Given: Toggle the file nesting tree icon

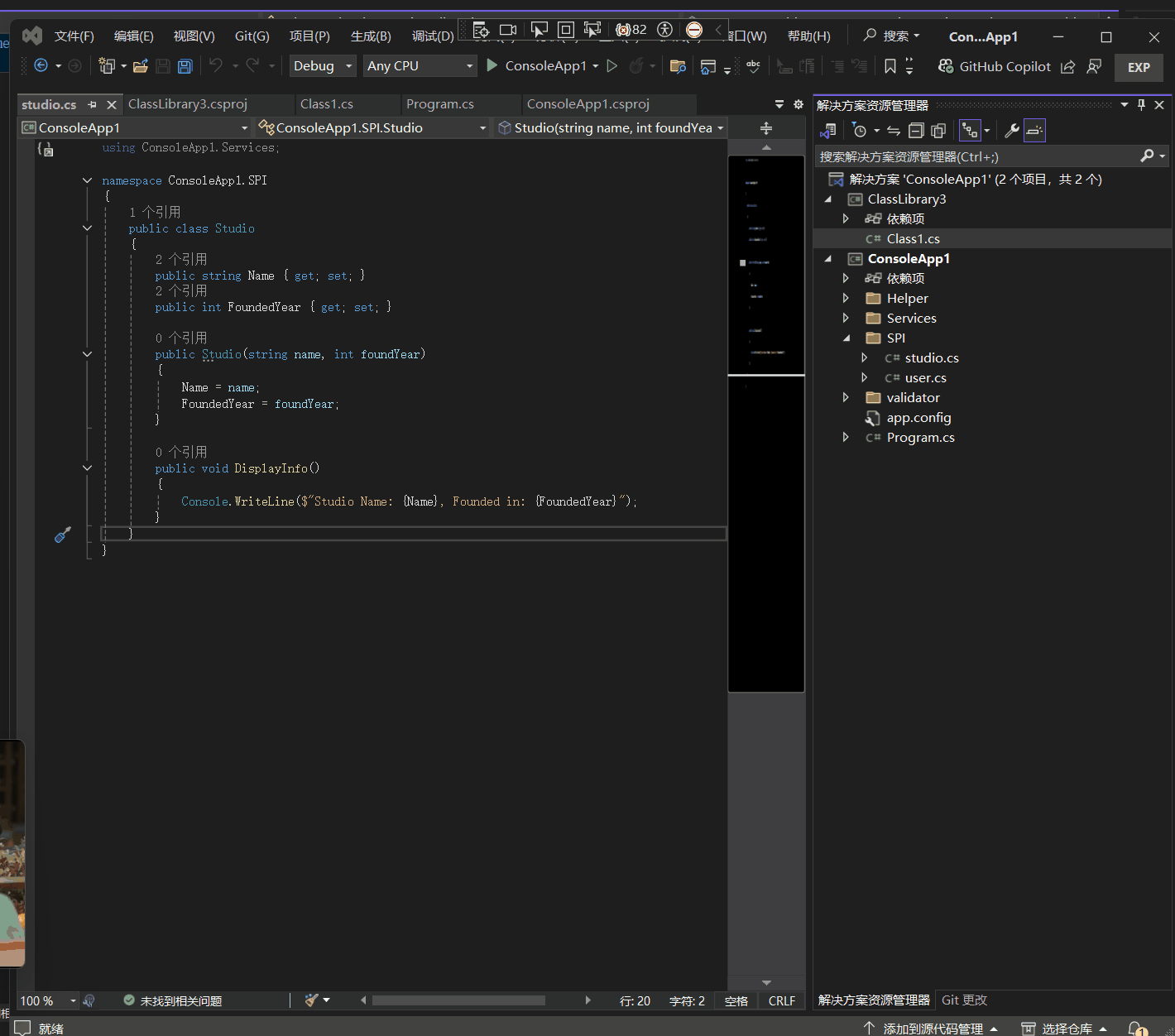Looking at the screenshot, I should pos(969,130).
